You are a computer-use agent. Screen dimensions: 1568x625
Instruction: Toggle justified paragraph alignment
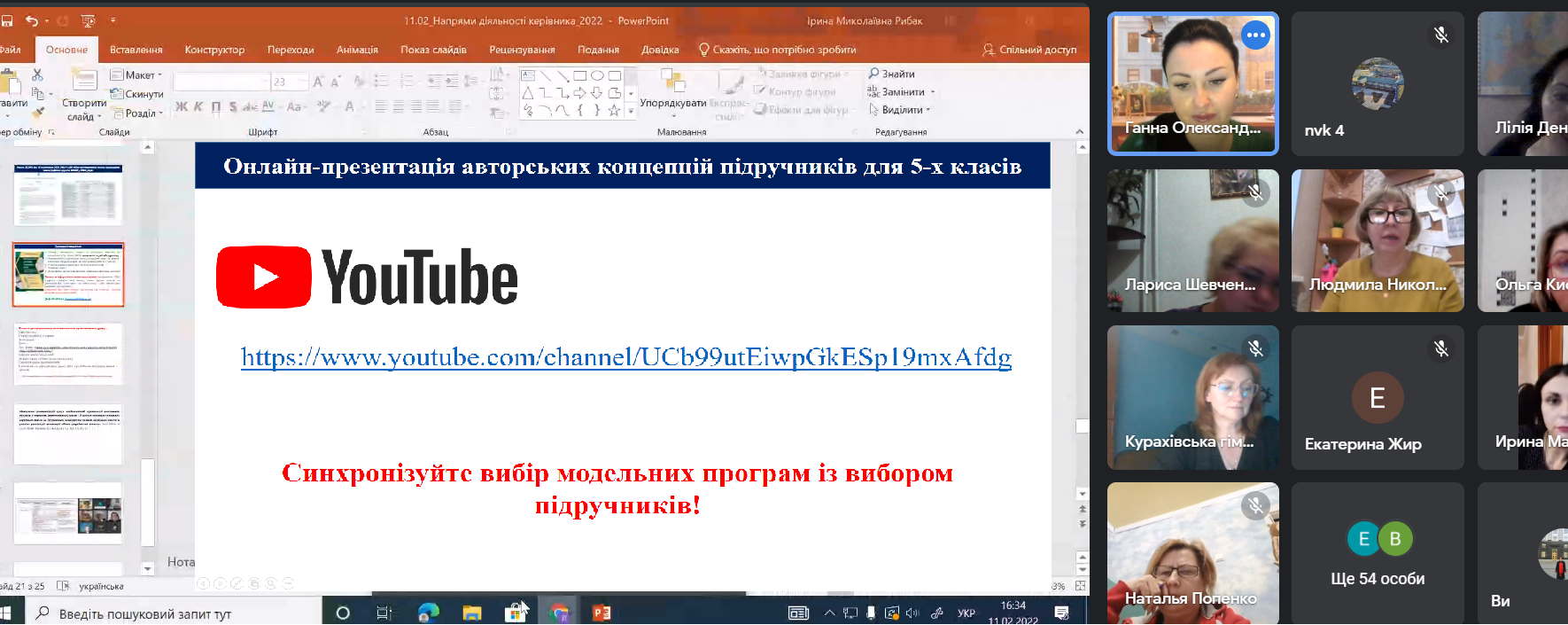433,107
